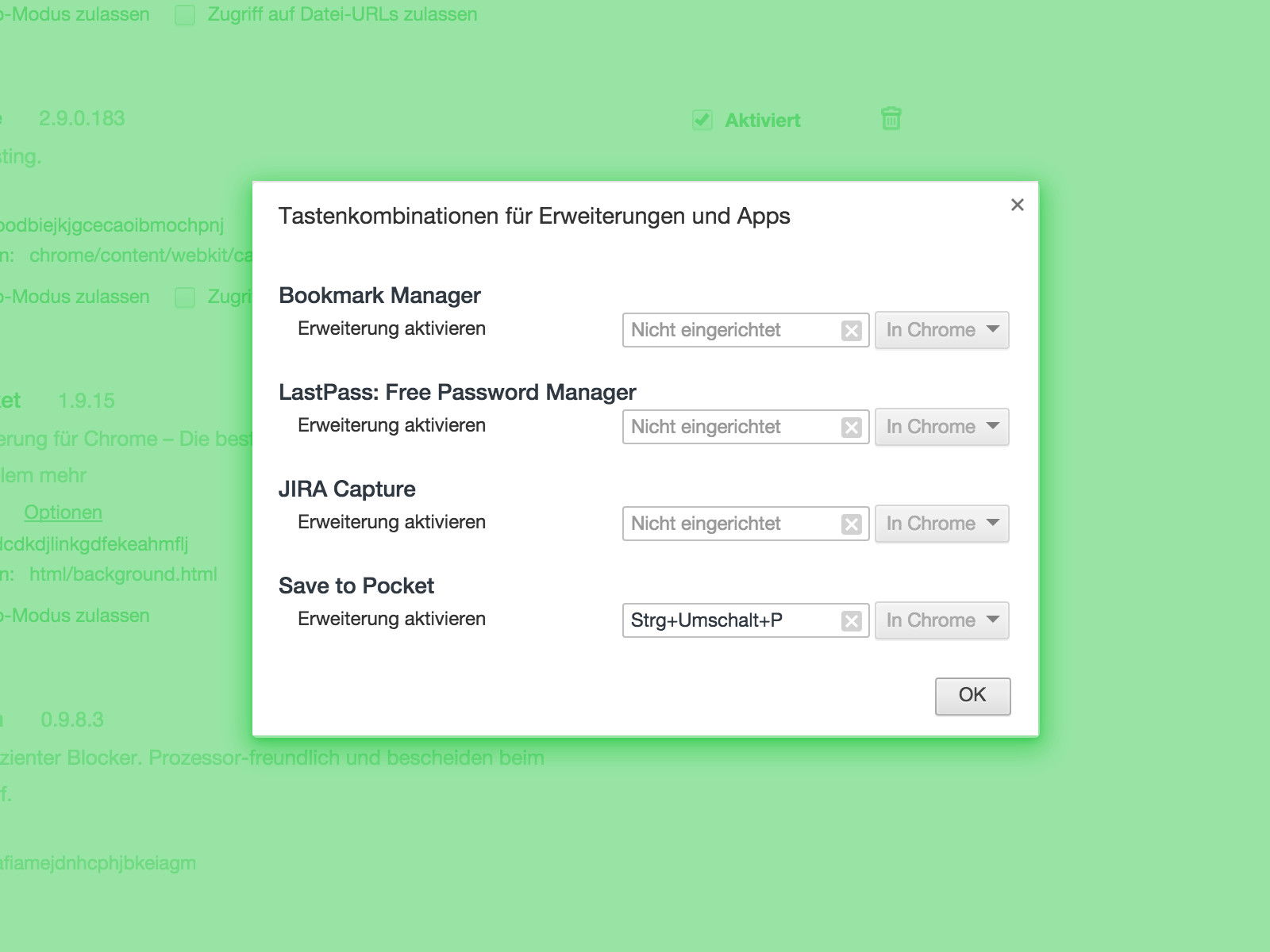
Task: Select Erweiterung aktivieren under Bookmark Manager
Action: tap(391, 328)
